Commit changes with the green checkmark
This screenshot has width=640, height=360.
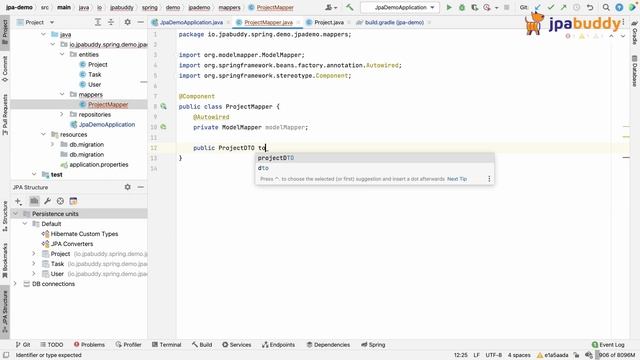551,7
